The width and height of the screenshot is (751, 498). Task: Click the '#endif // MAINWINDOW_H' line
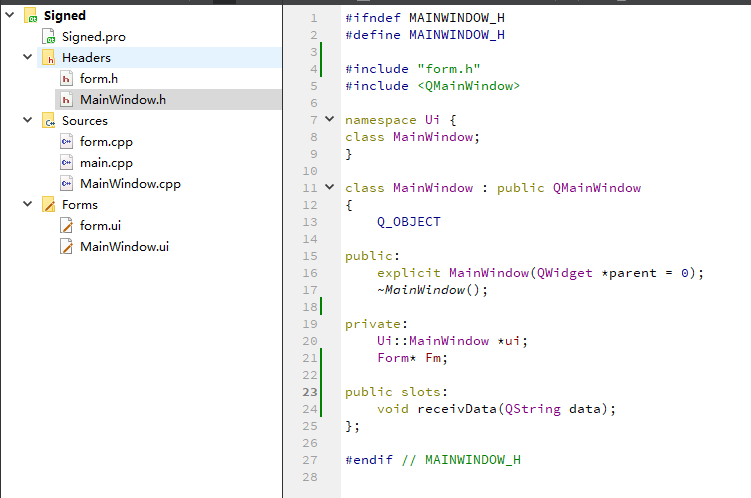433,460
